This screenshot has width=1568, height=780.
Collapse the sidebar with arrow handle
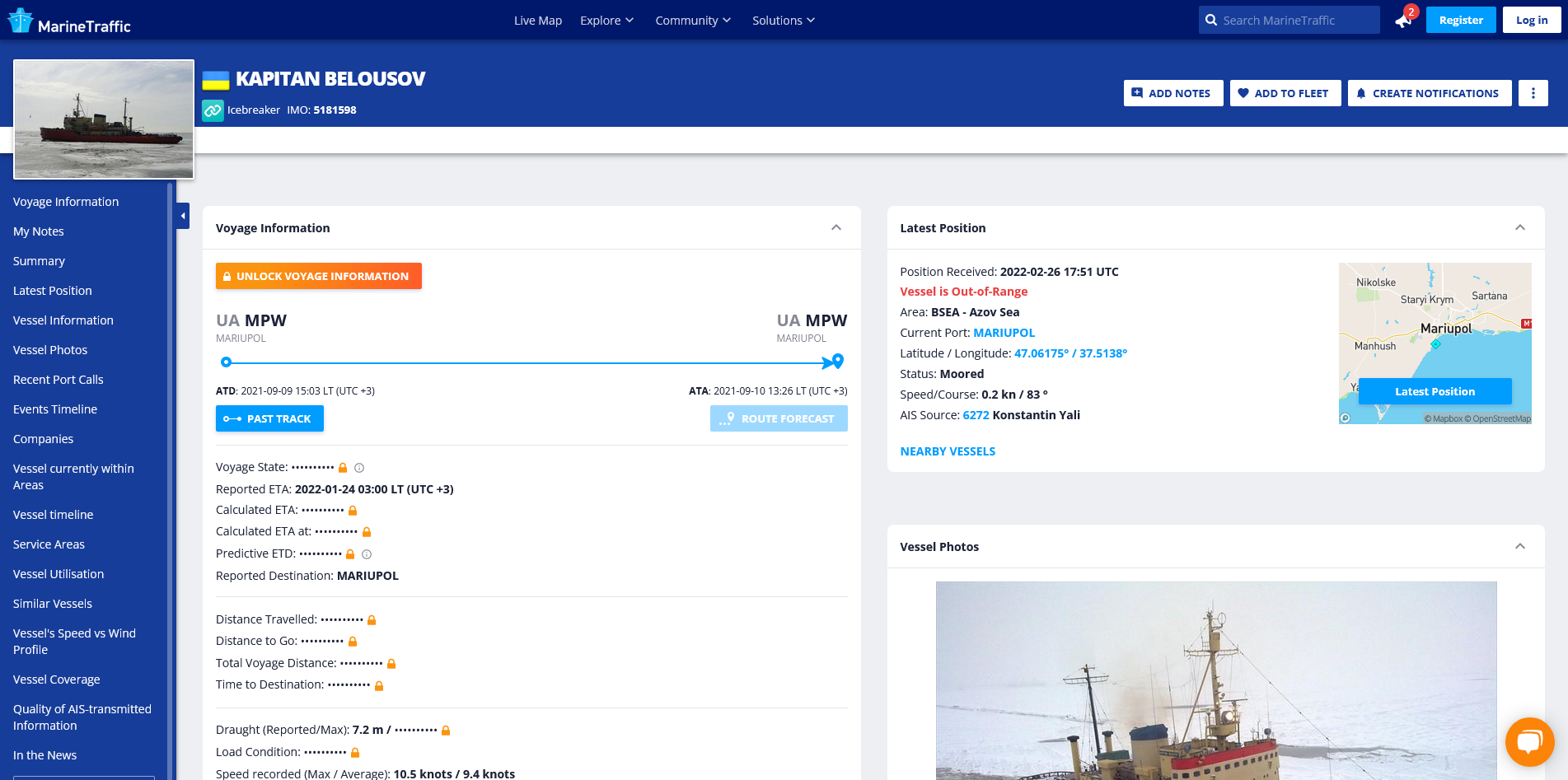pyautogui.click(x=183, y=216)
